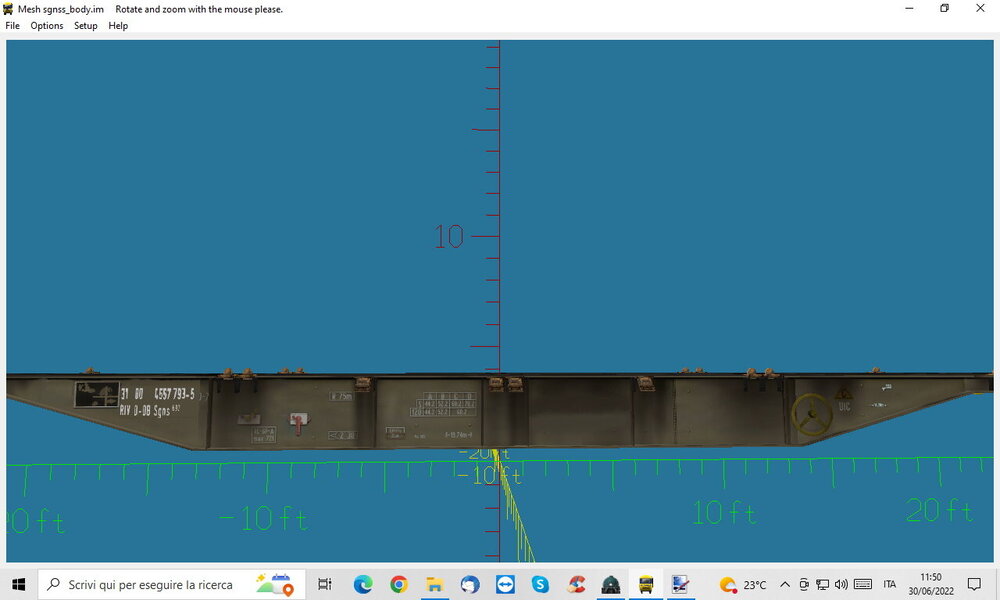The image size is (1000, 600).
Task: Click the mesh viewer app icon in title bar
Action: (8, 9)
